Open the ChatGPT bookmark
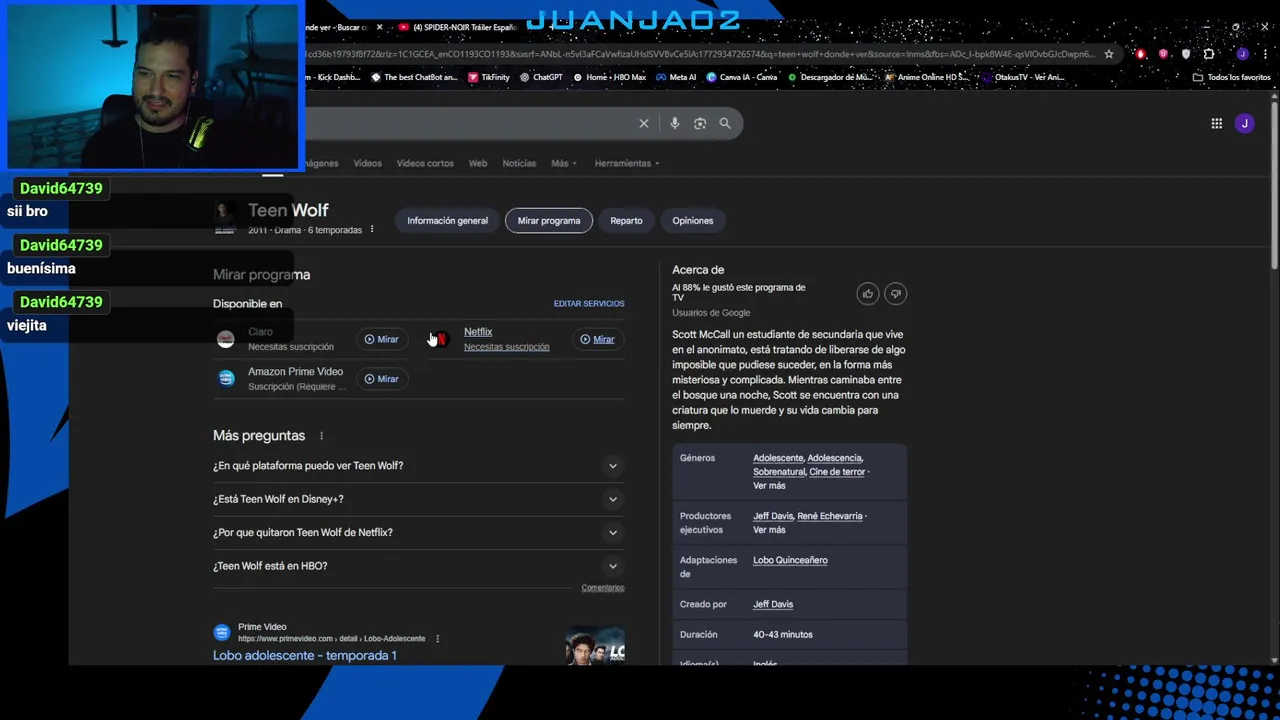The width and height of the screenshot is (1280, 720). (541, 77)
